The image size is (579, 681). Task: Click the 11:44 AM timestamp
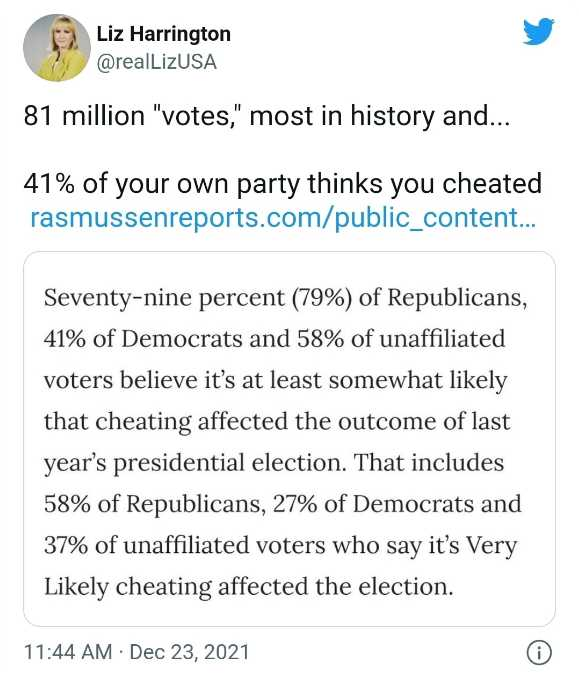click(x=68, y=652)
